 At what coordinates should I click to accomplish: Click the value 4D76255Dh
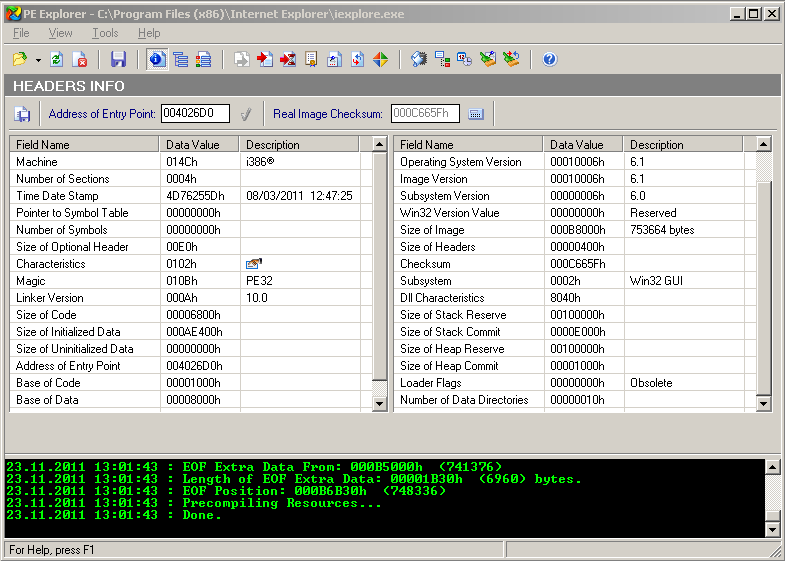pos(195,196)
